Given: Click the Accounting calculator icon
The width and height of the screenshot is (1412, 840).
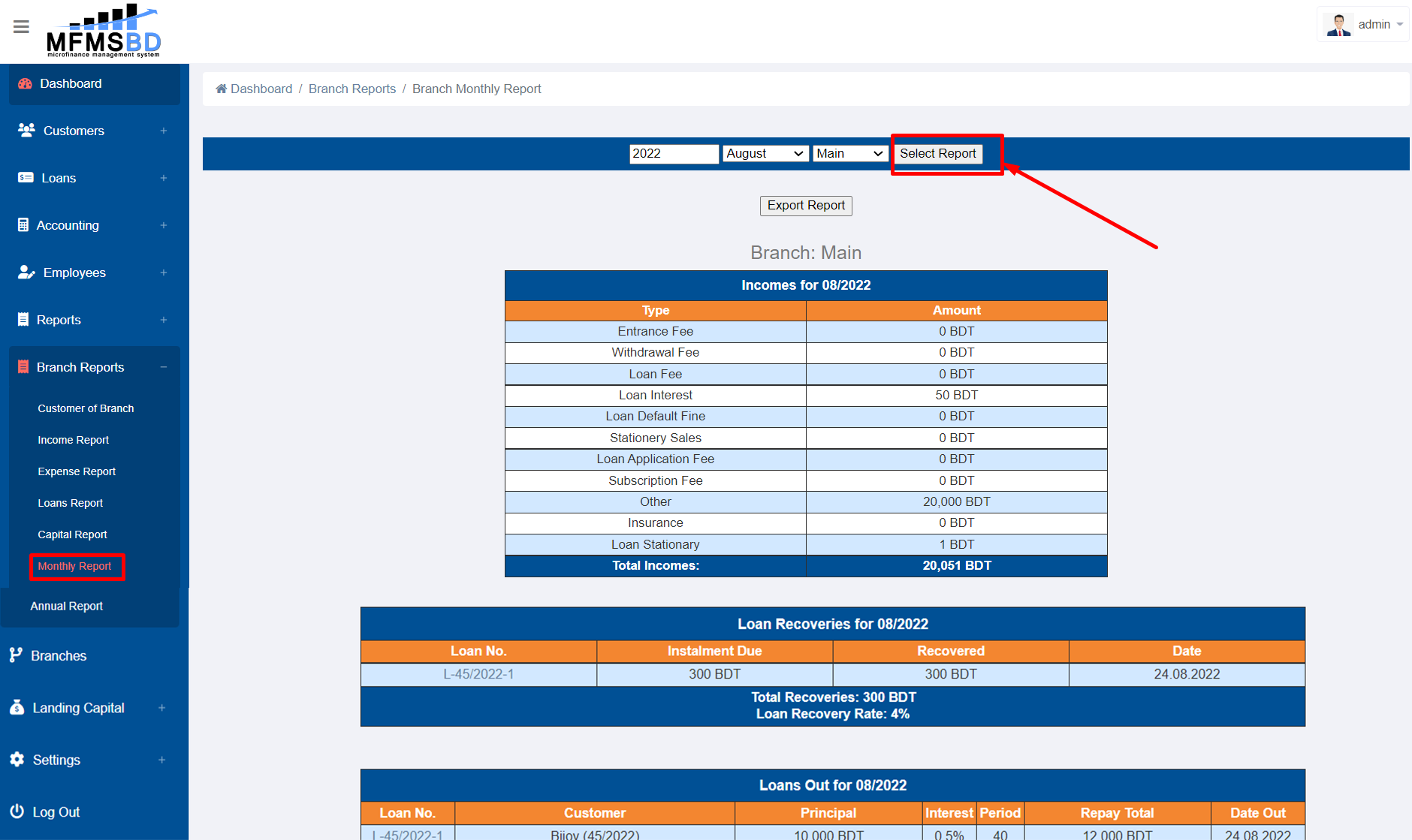Looking at the screenshot, I should pos(23,224).
